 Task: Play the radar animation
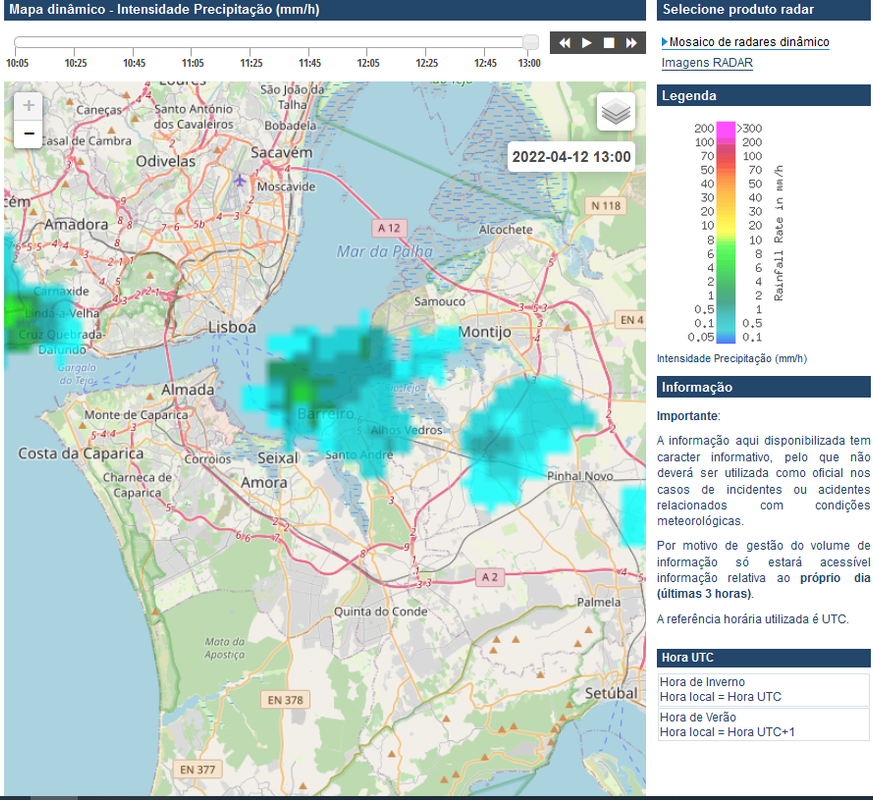pos(586,43)
